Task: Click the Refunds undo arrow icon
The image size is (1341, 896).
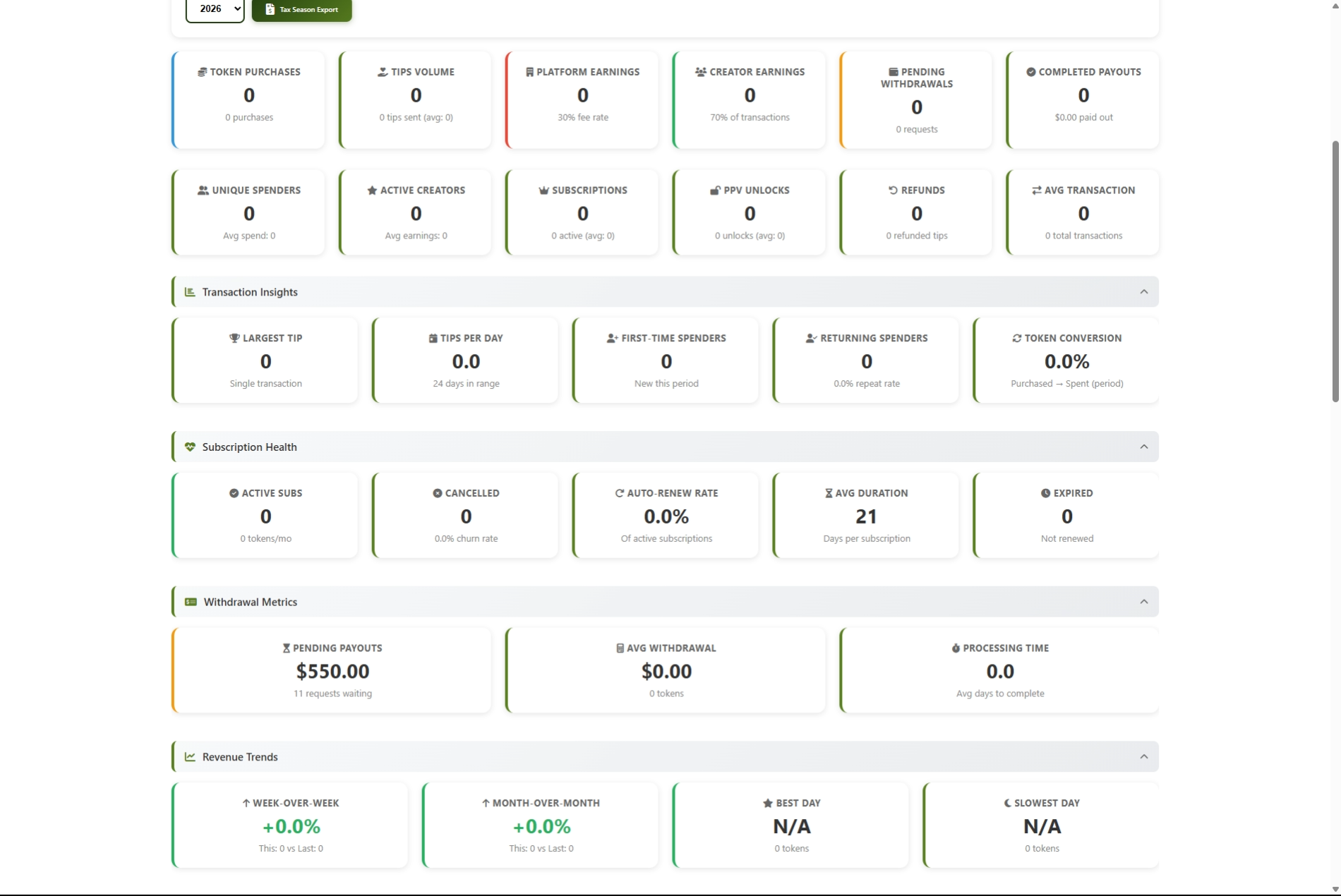Action: 893,190
